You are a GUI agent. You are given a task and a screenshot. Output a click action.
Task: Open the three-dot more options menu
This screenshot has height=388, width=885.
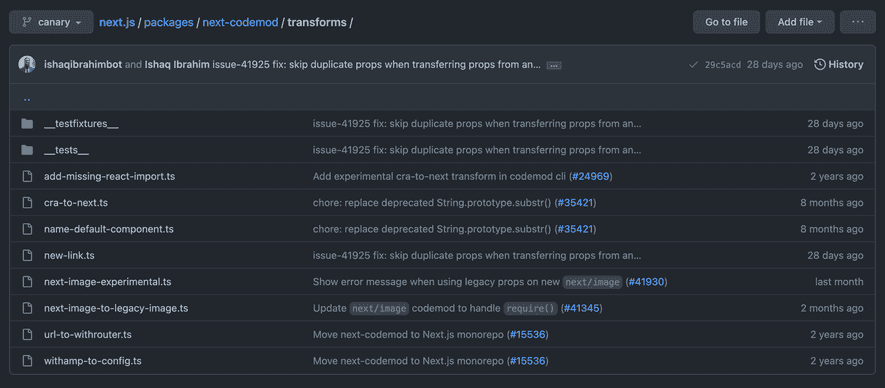[x=858, y=22]
